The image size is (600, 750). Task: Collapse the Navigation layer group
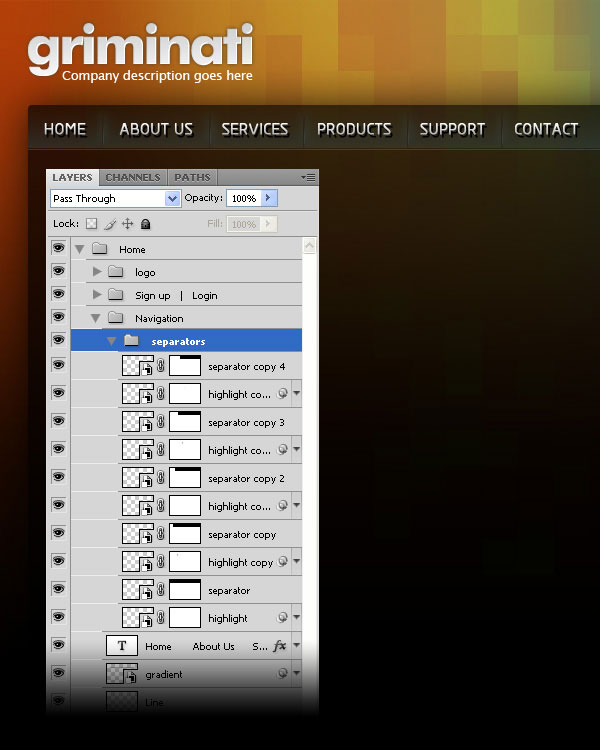click(x=96, y=318)
